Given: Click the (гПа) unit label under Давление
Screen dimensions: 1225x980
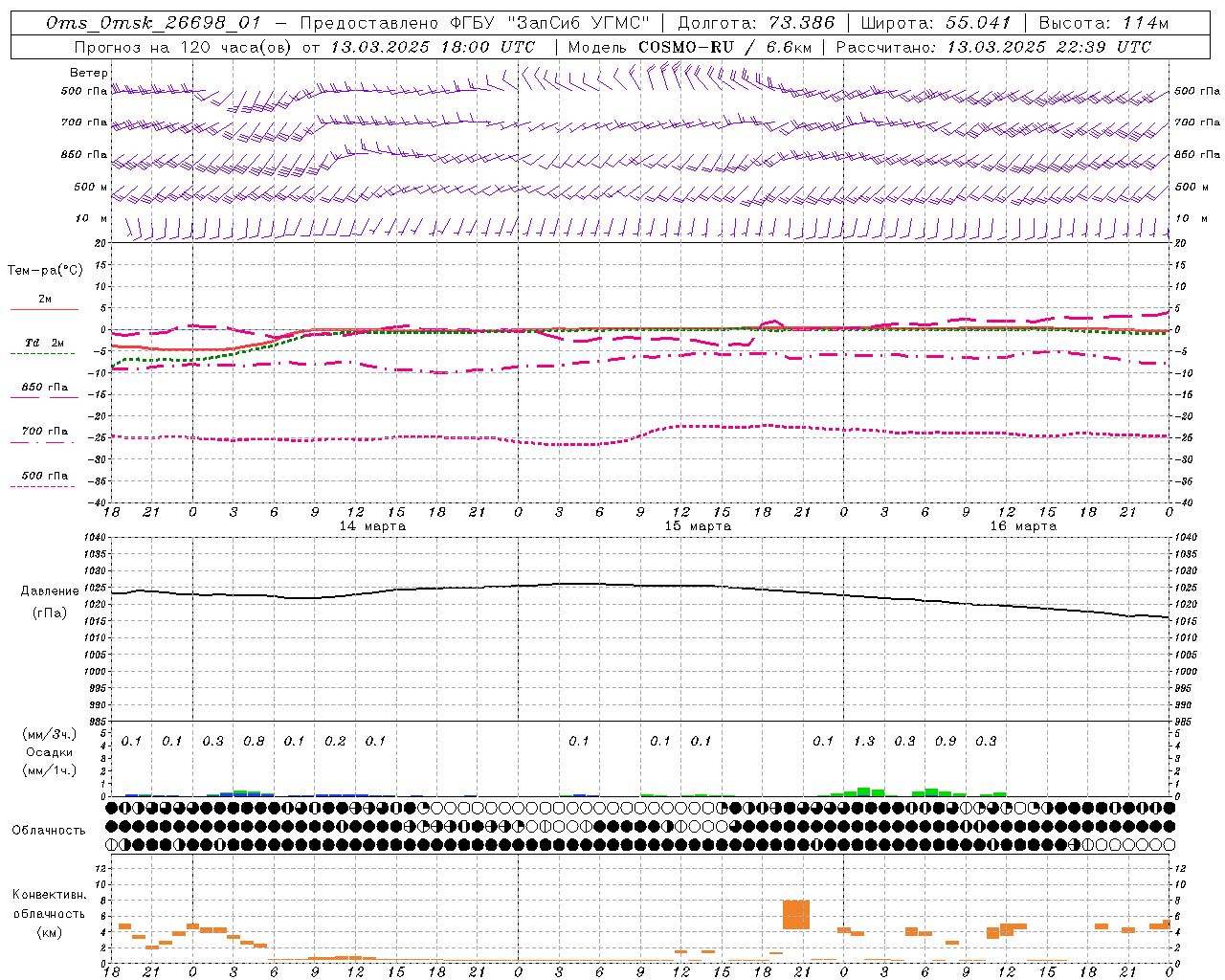Looking at the screenshot, I should coord(50,613).
